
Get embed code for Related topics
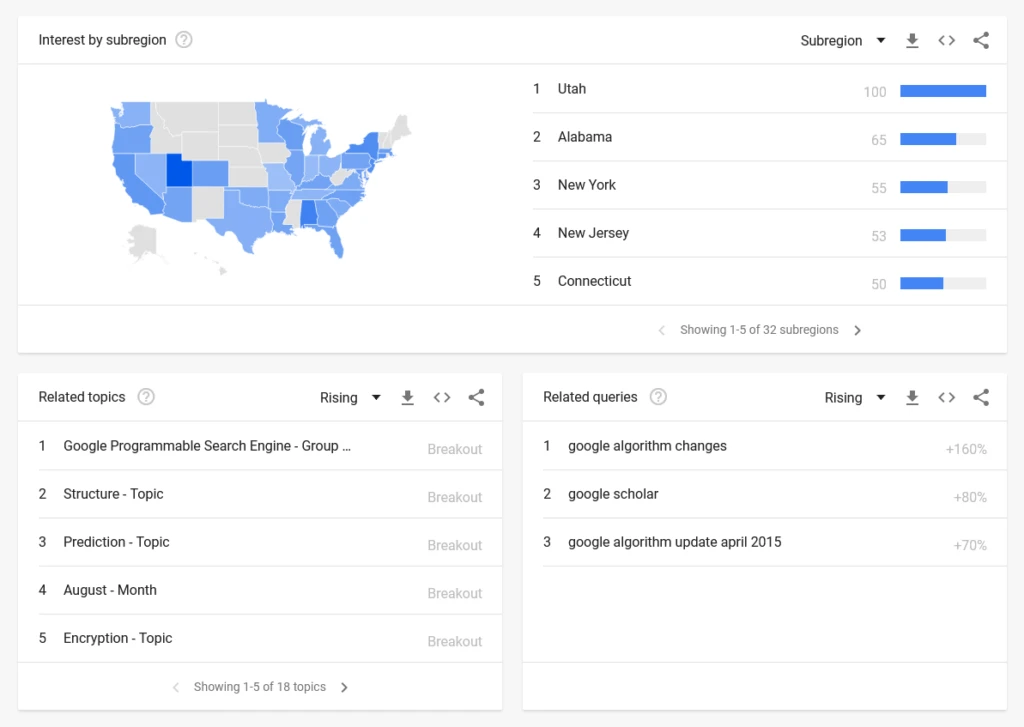click(x=442, y=398)
